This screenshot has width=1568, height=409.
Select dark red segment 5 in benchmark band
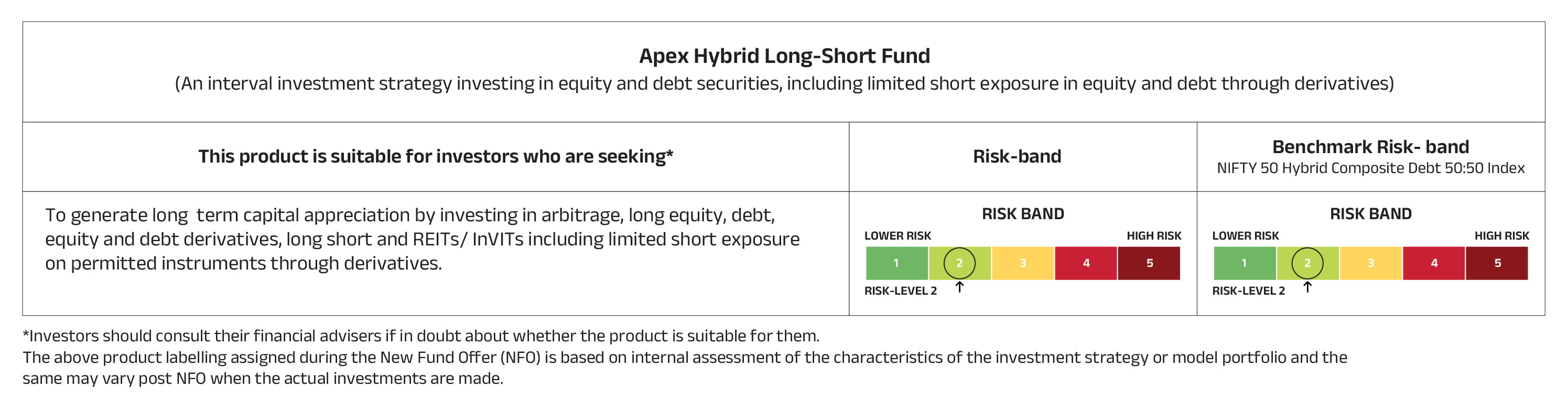(1497, 263)
